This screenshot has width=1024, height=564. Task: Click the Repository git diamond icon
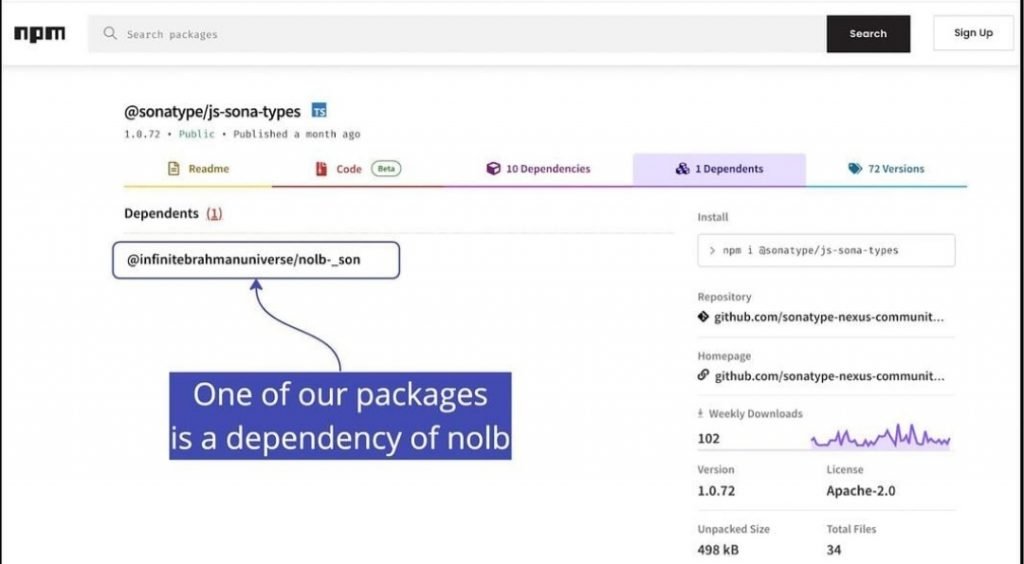[703, 317]
